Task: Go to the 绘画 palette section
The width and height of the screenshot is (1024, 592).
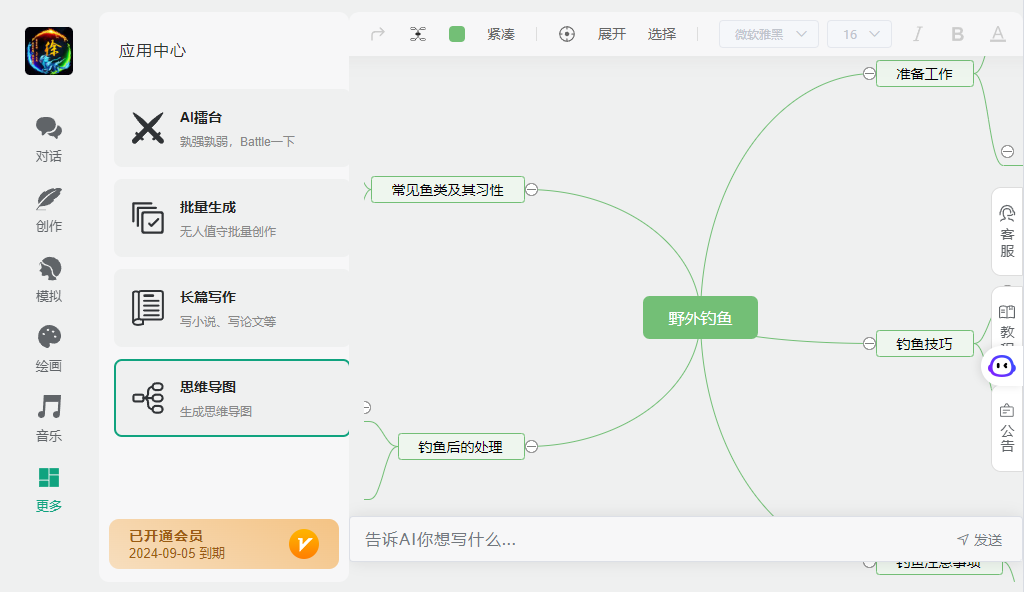Action: (x=49, y=349)
